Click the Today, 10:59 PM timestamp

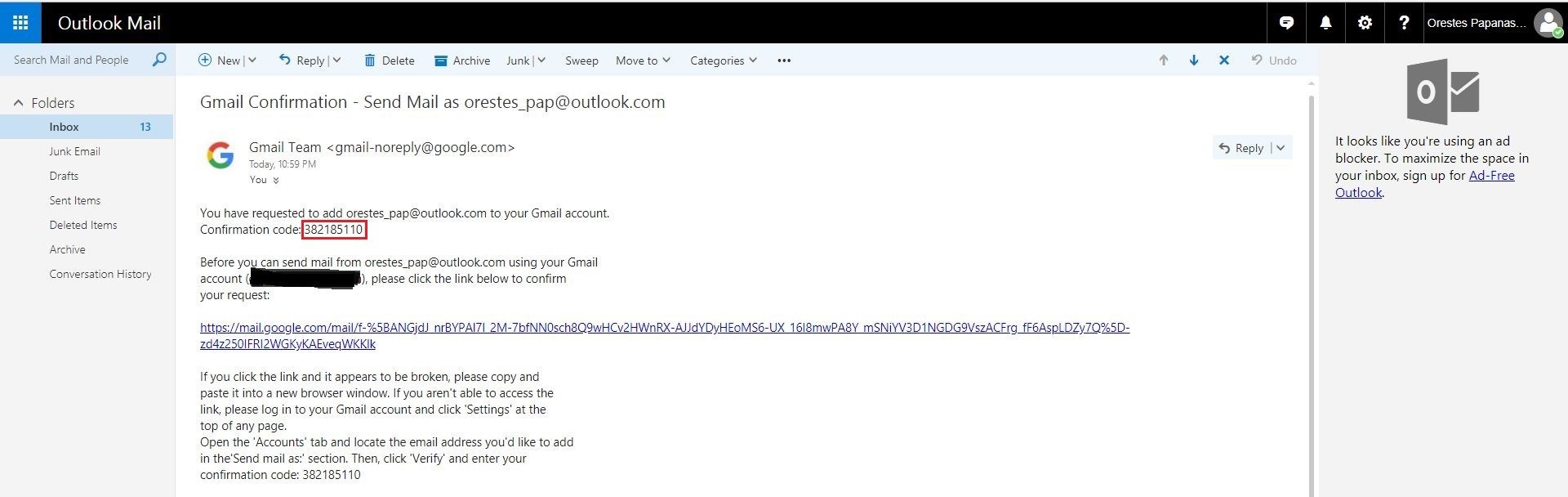coord(283,164)
